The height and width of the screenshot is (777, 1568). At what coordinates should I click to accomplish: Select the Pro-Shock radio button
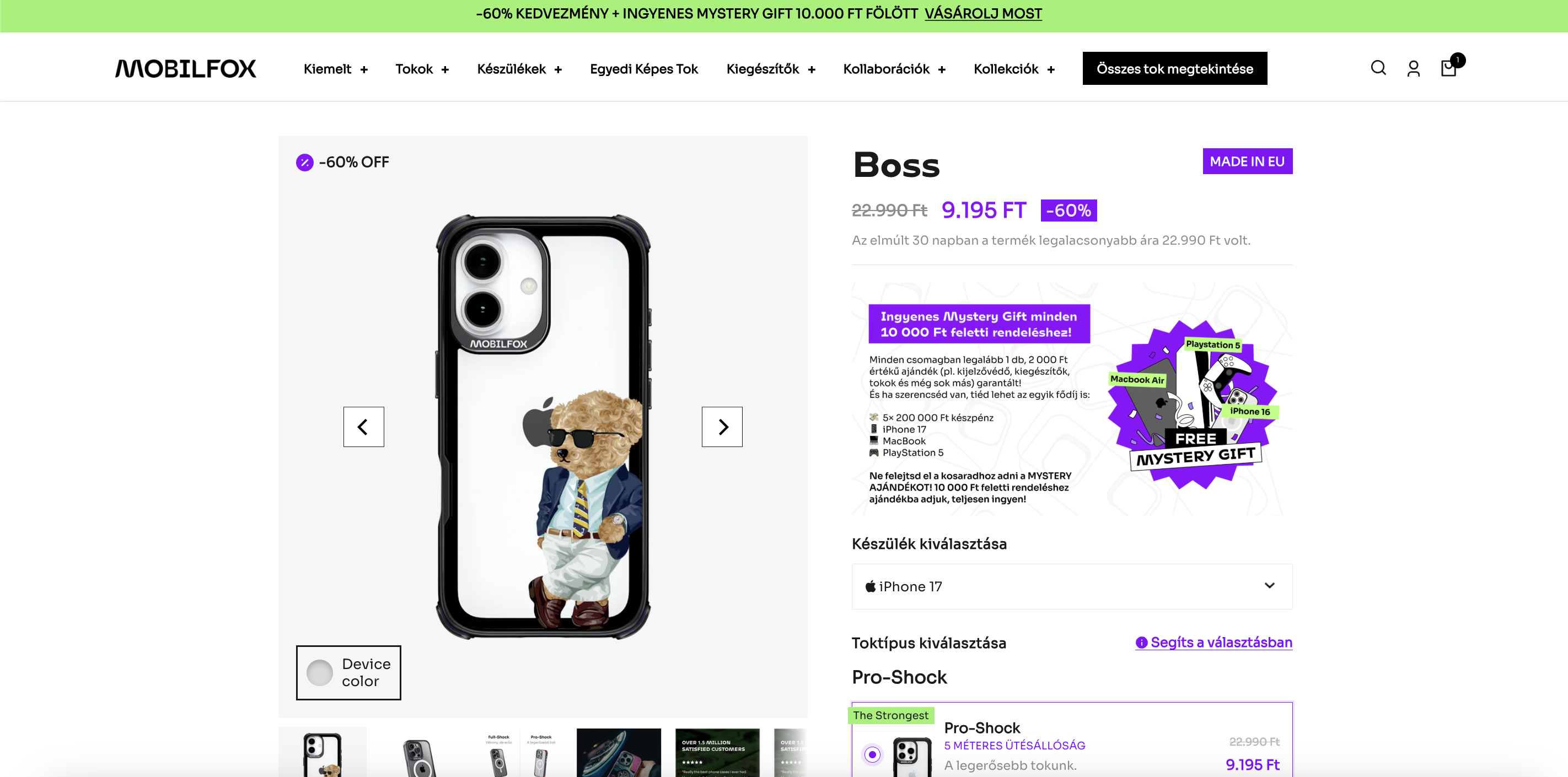coord(872,754)
